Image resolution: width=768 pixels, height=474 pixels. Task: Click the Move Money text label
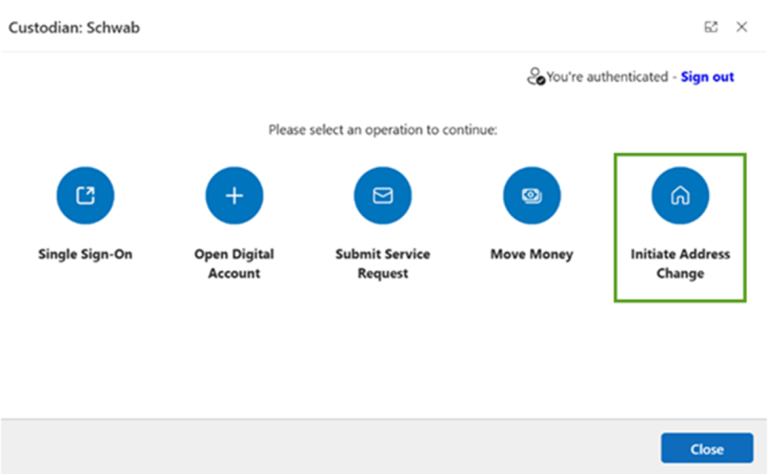coord(531,254)
